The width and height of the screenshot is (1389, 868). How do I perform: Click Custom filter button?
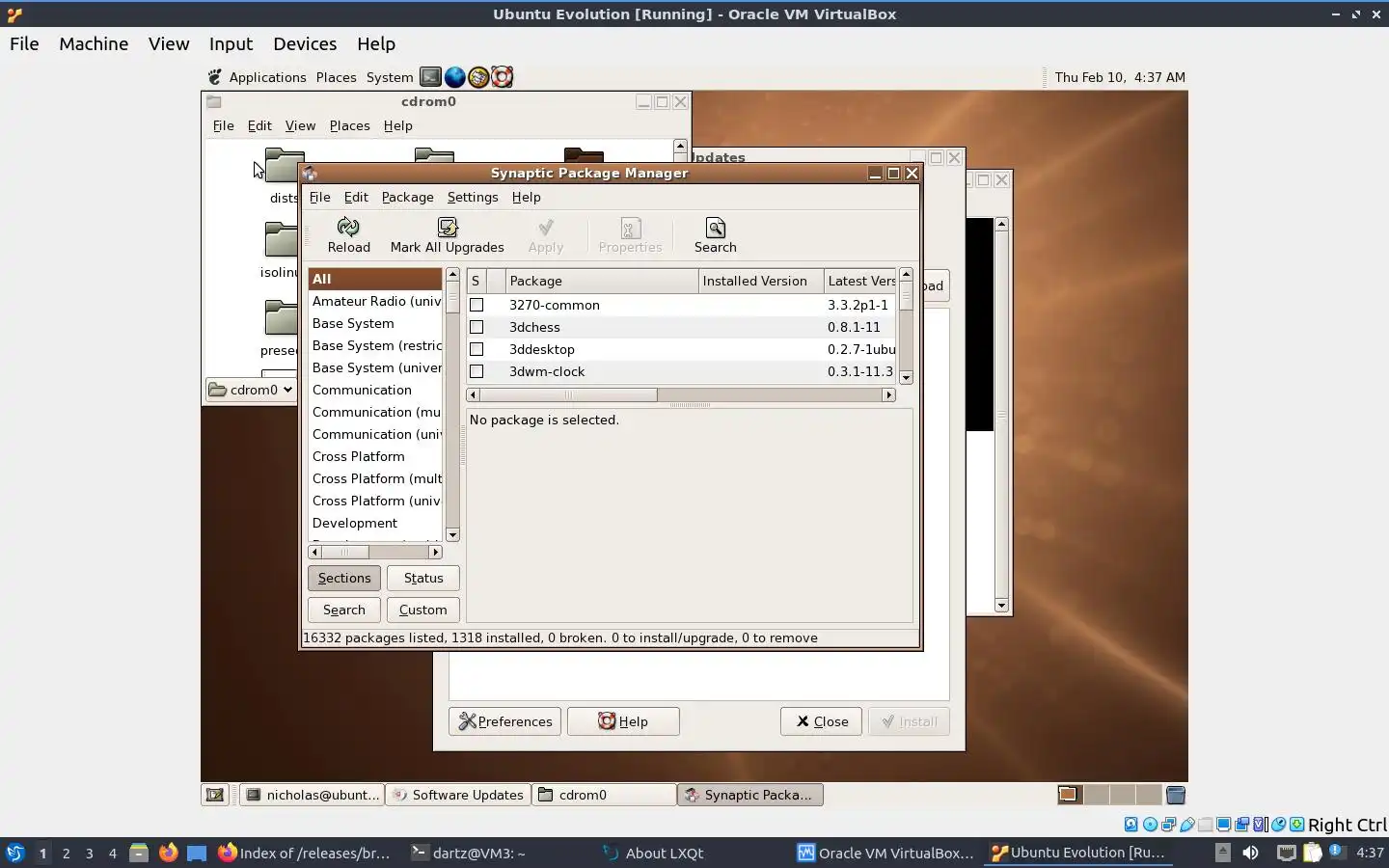tap(423, 610)
